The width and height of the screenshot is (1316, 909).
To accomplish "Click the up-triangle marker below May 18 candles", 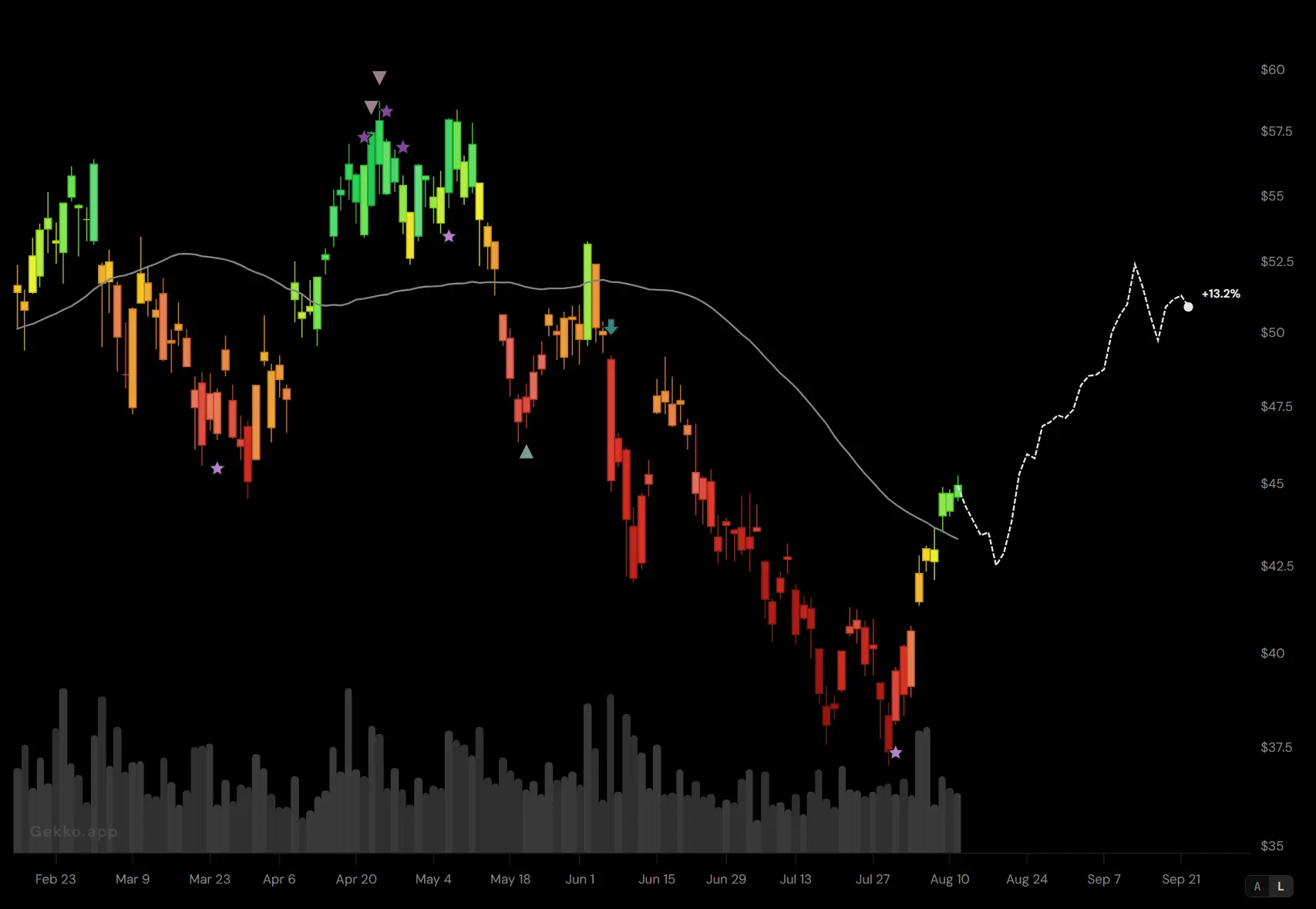I will [527, 452].
